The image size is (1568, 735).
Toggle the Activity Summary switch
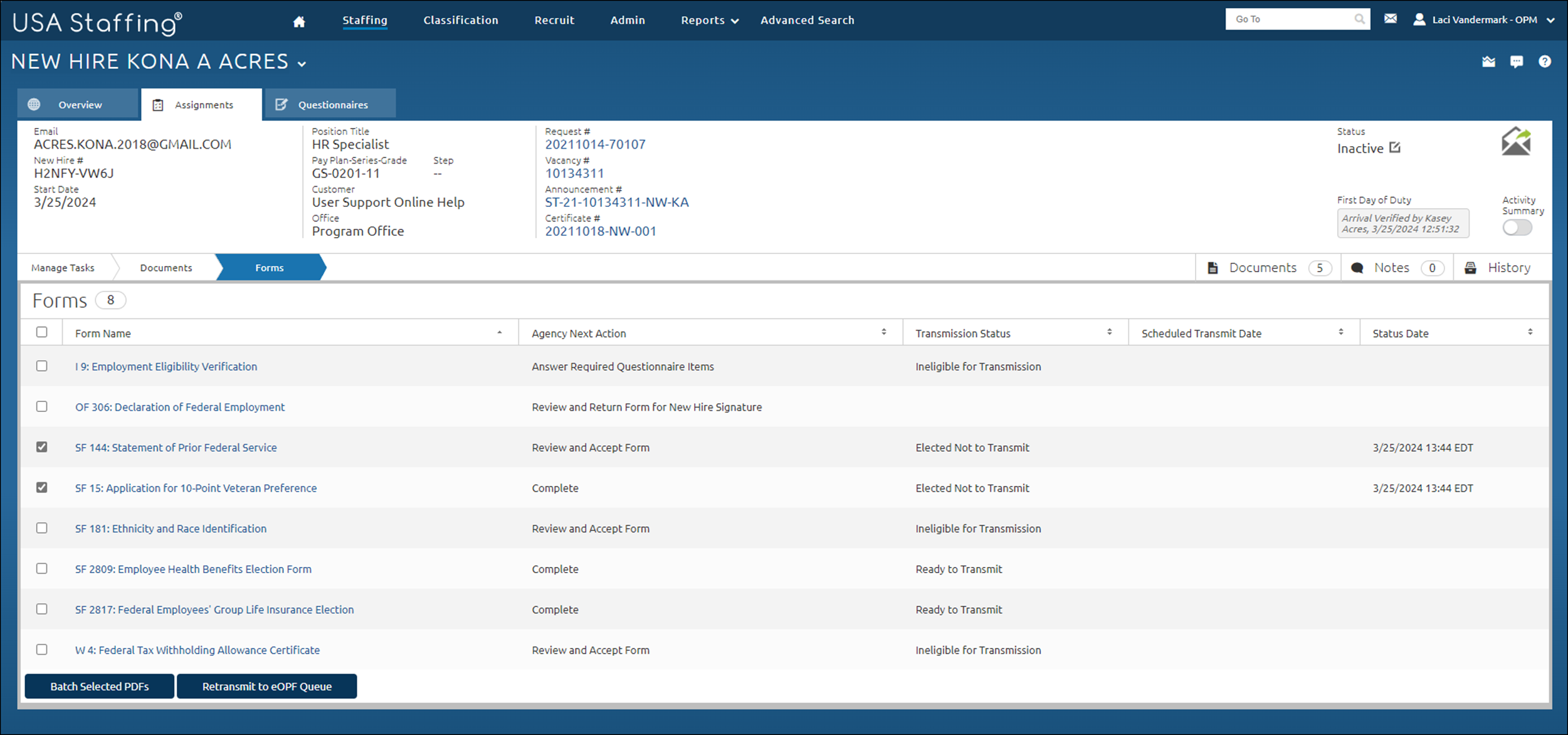[x=1517, y=227]
